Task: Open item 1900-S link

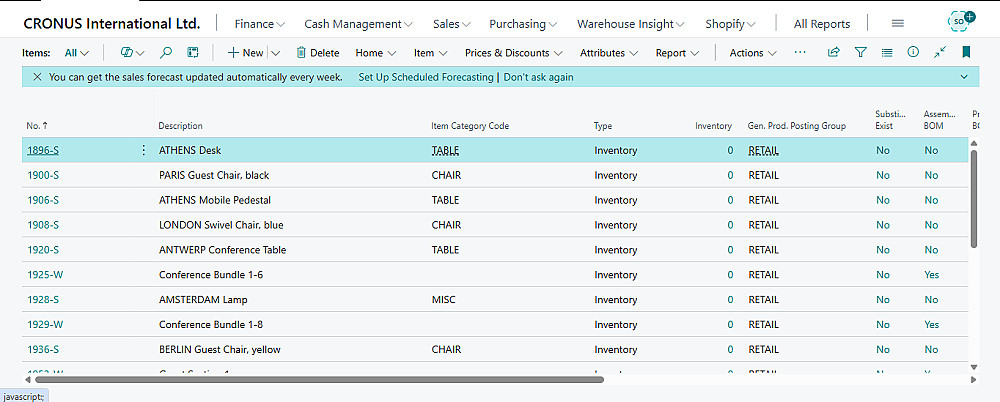Action: tap(43, 175)
